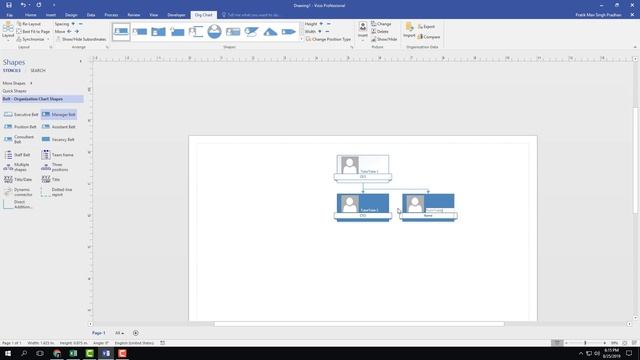The width and height of the screenshot is (640, 360).
Task: Select Assistant Belt shape
Action: point(58,127)
